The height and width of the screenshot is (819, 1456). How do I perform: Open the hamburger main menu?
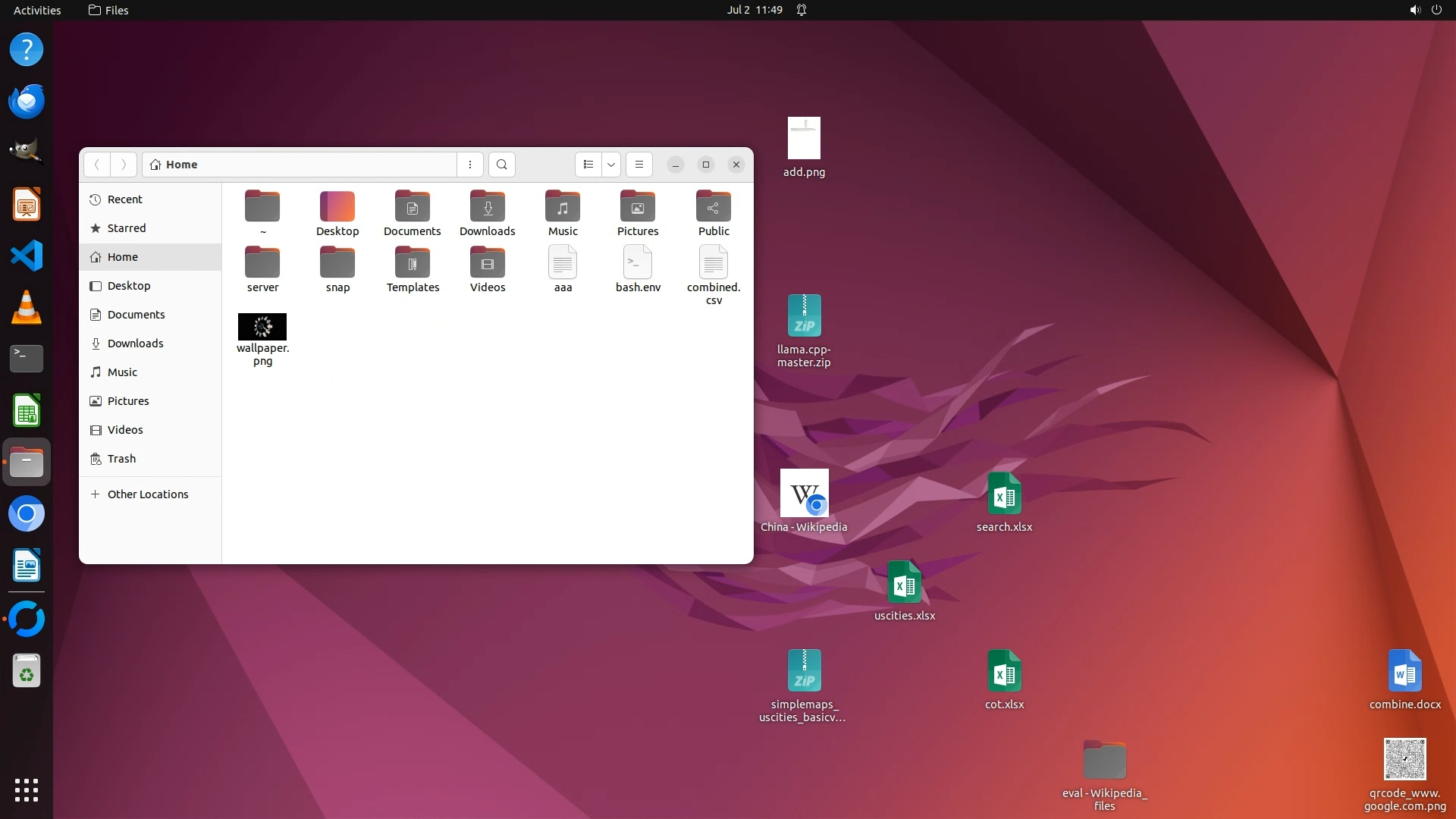coord(639,165)
